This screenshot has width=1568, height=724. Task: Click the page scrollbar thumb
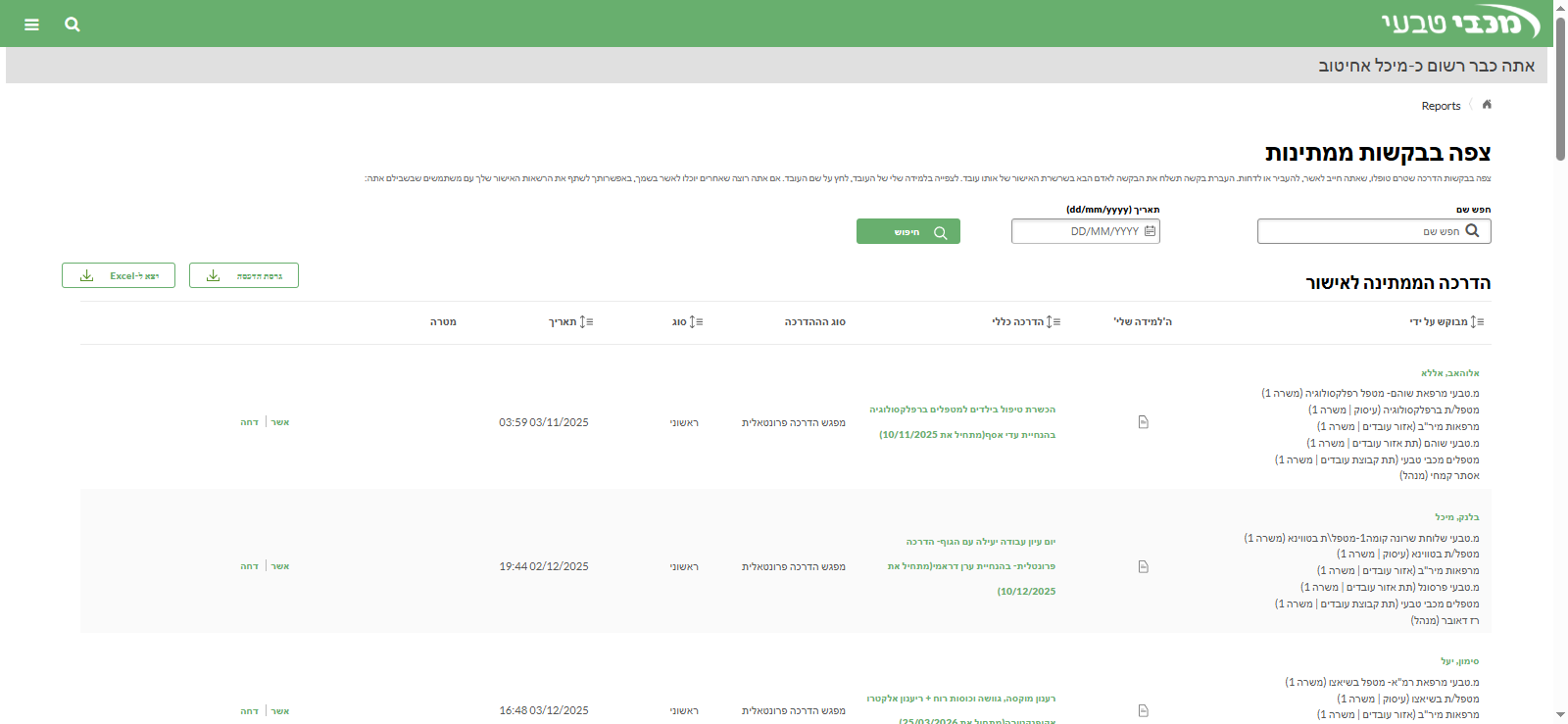pos(1560,88)
